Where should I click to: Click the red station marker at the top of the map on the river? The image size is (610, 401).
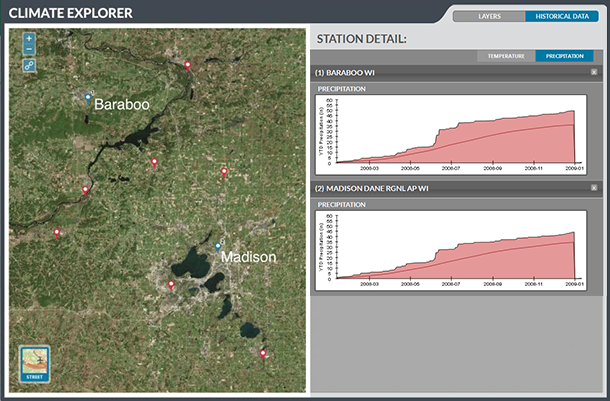tap(188, 66)
